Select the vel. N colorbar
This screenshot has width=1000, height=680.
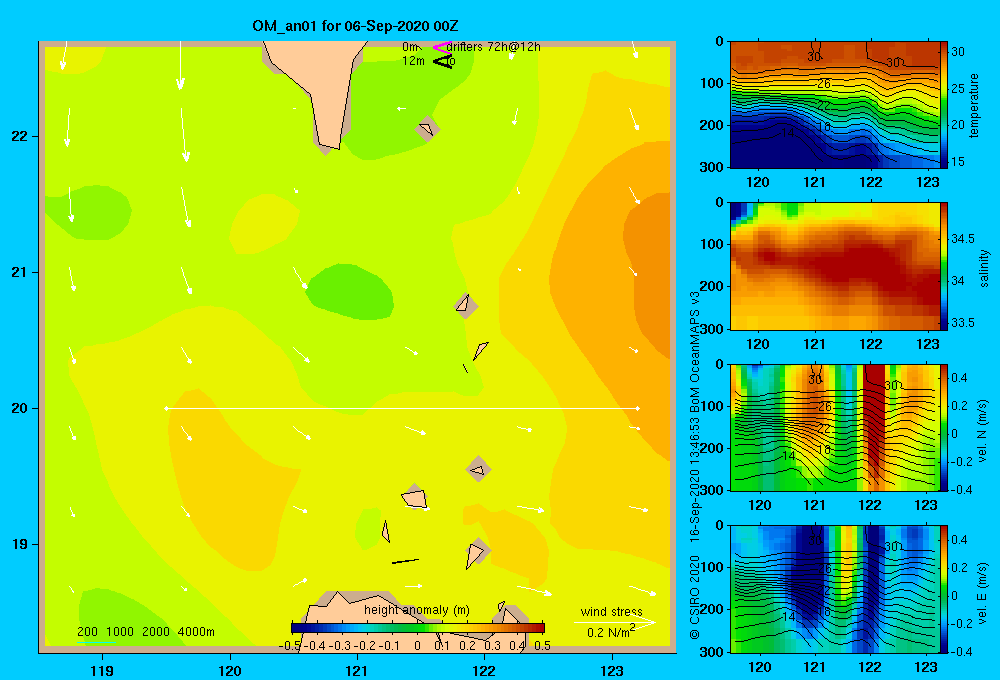tap(944, 427)
